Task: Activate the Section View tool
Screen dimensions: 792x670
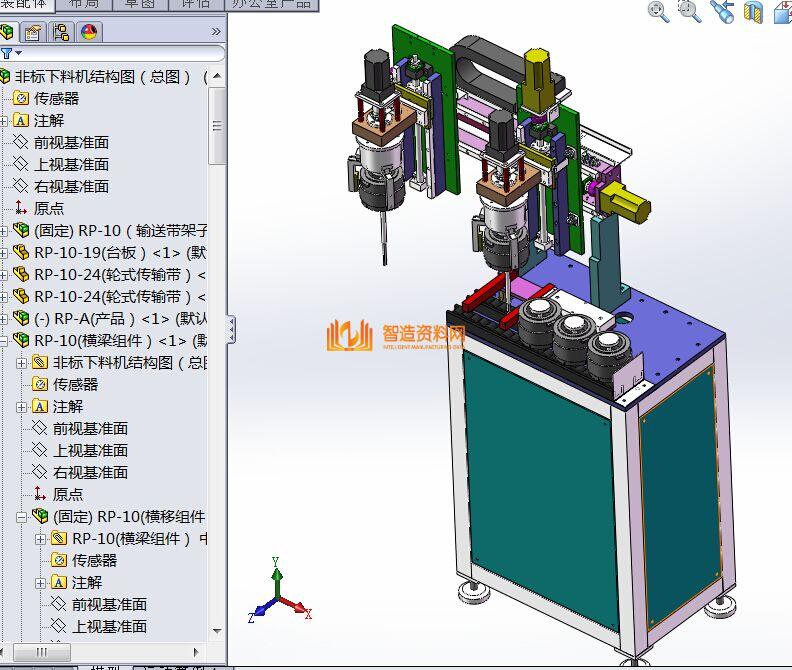Action: (753, 11)
